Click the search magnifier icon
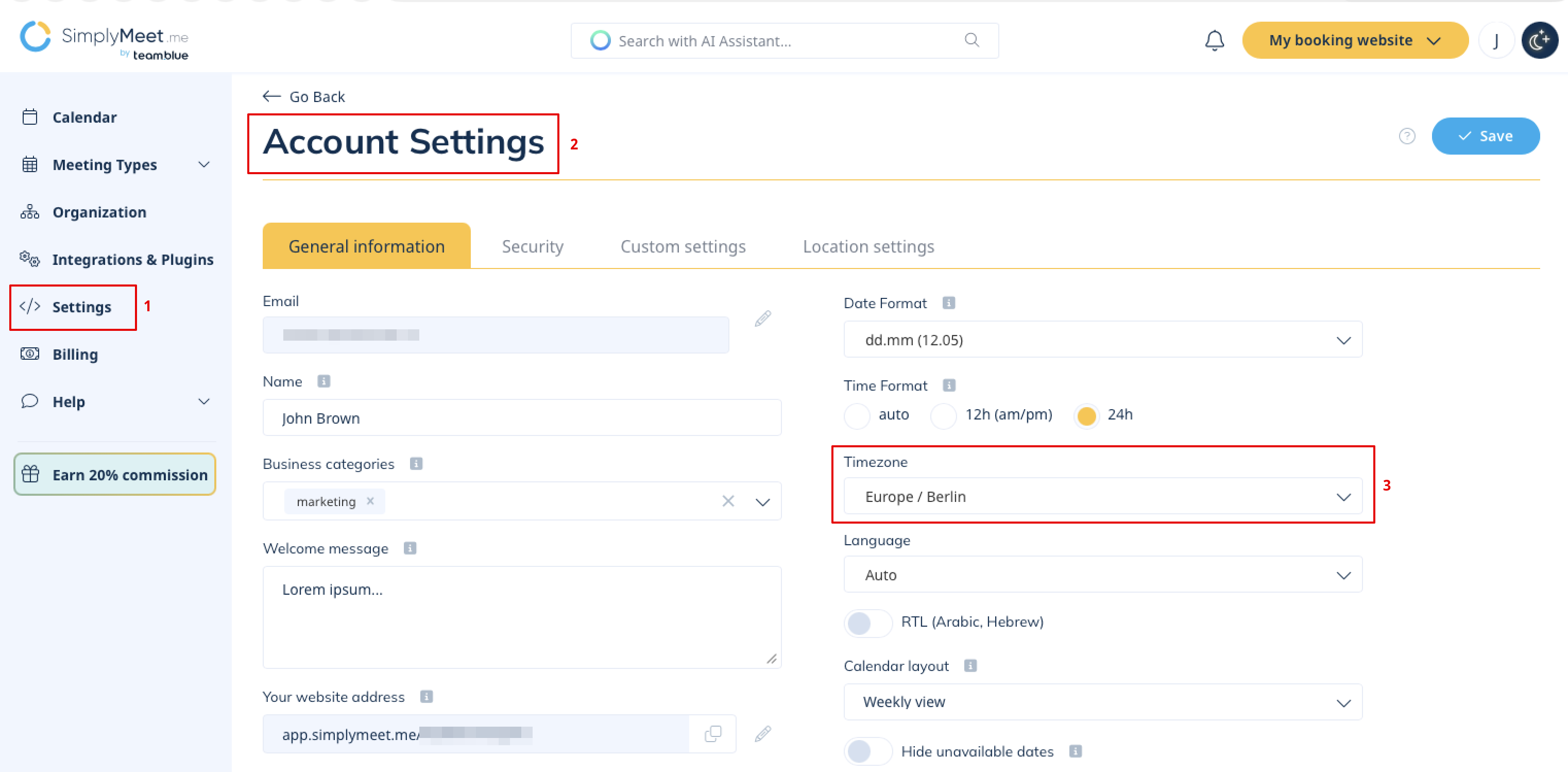Viewport: 1568px width, 772px height. (972, 40)
